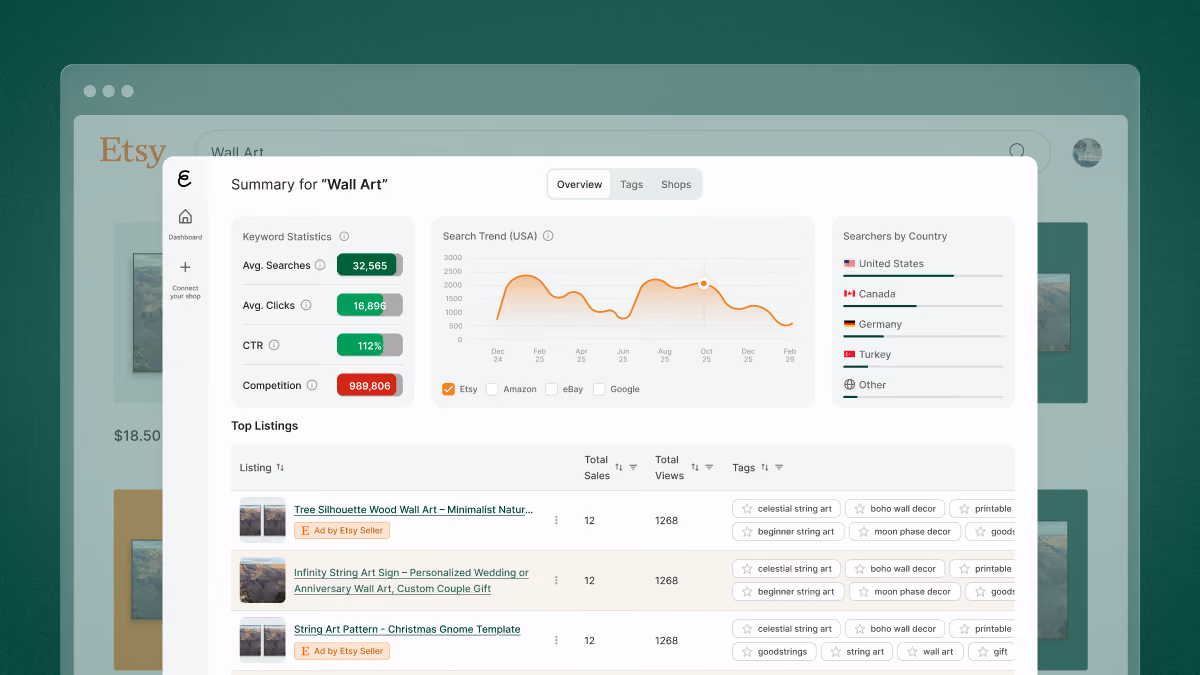Click the moon phase decor tag in first row
The height and width of the screenshot is (675, 1200).
905,532
